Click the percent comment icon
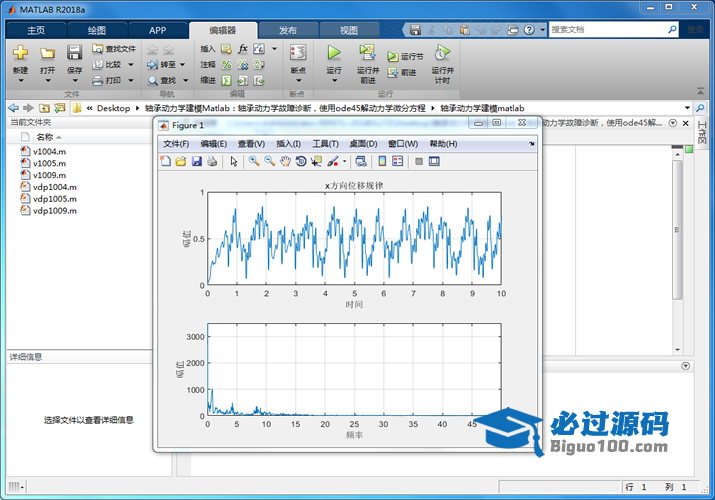The height and width of the screenshot is (500, 715). pos(226,65)
